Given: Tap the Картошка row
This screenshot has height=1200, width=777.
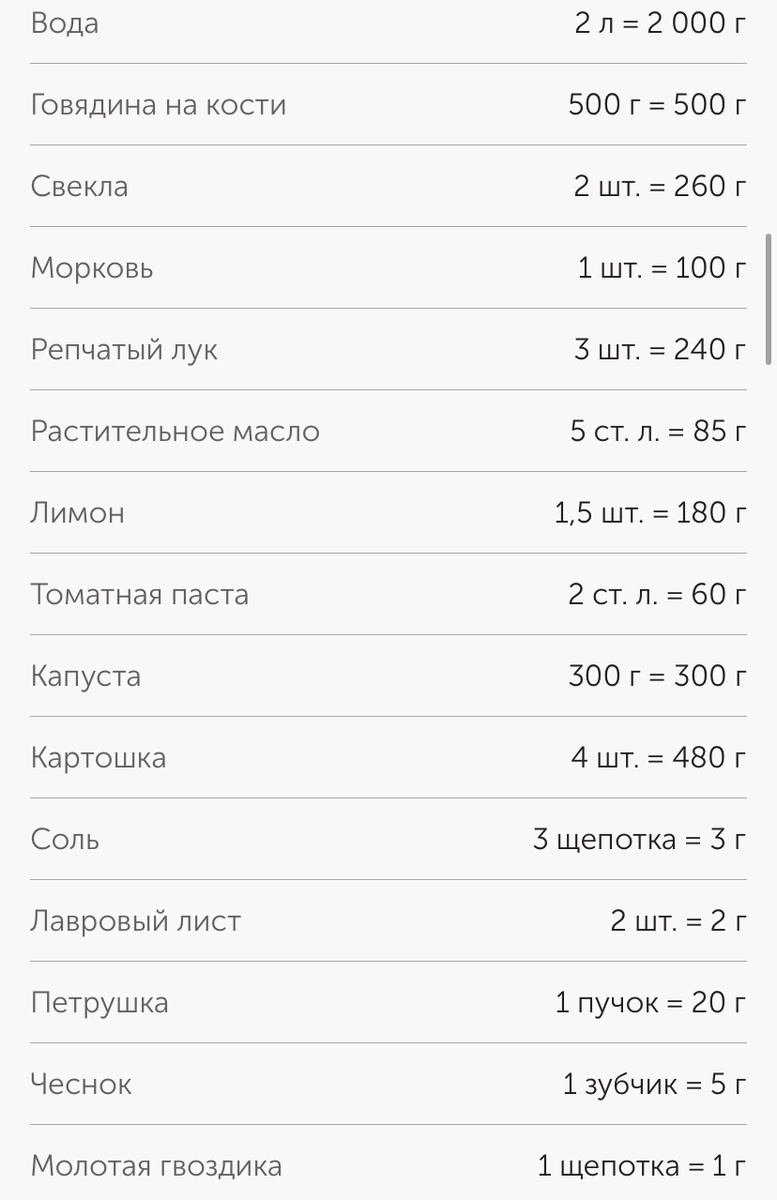Looking at the screenshot, I should point(388,758).
